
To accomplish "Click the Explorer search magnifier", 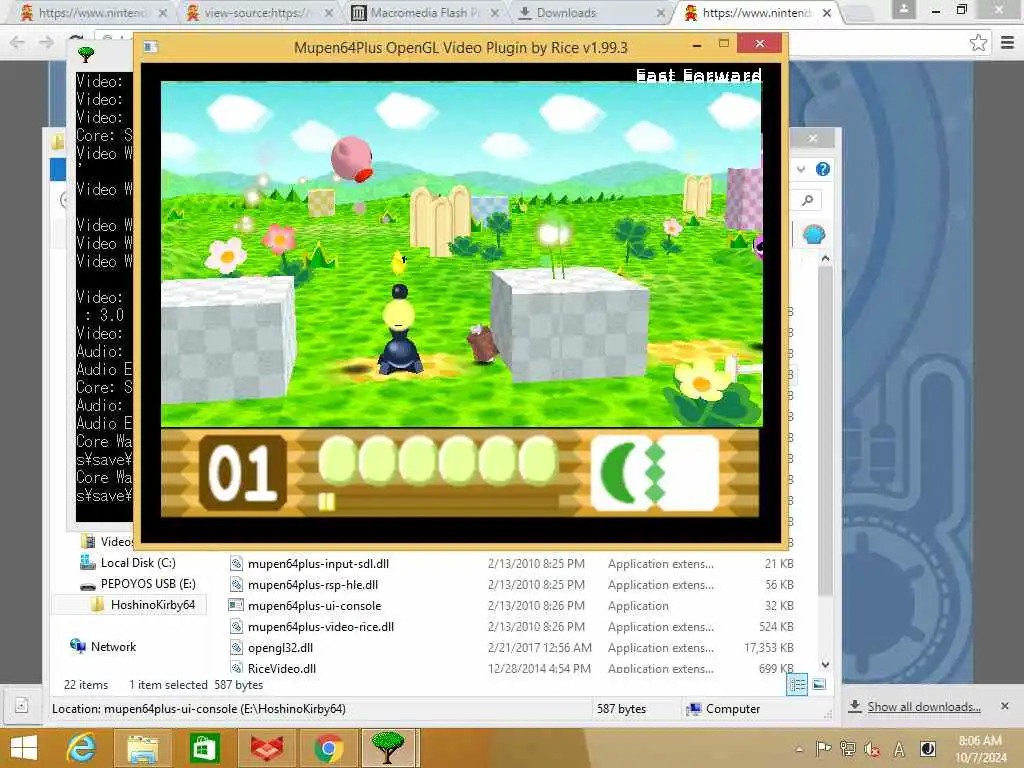I will [807, 200].
